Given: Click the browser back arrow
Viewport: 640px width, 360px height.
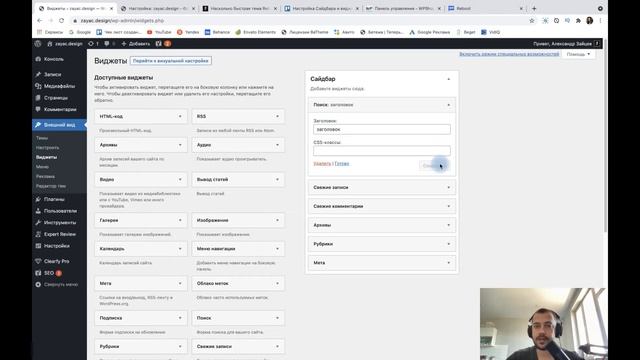Looking at the screenshot, I should pos(40,20).
